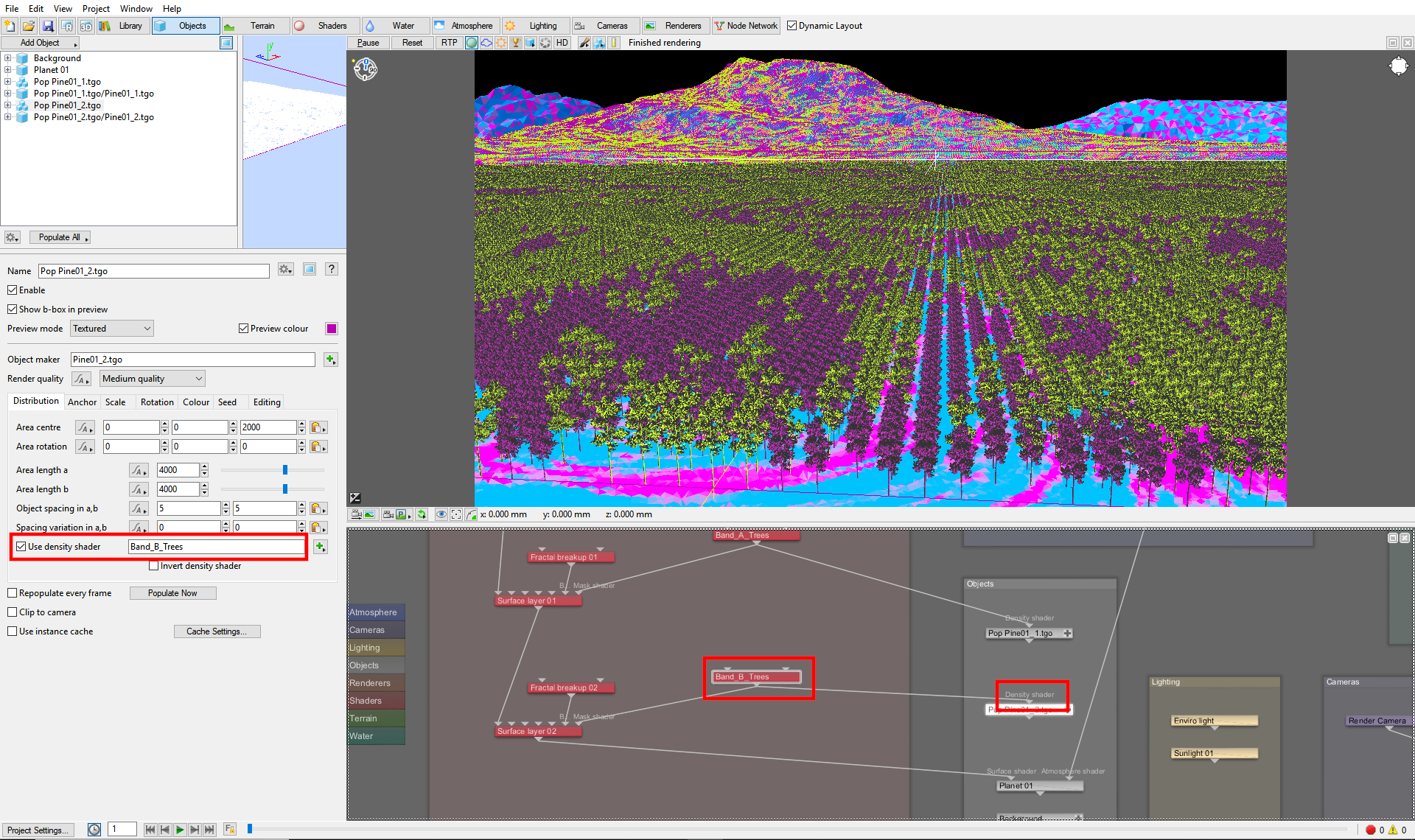This screenshot has width=1415, height=840.
Task: Select the paint brush tool in preview toolbar
Action: pos(584,43)
